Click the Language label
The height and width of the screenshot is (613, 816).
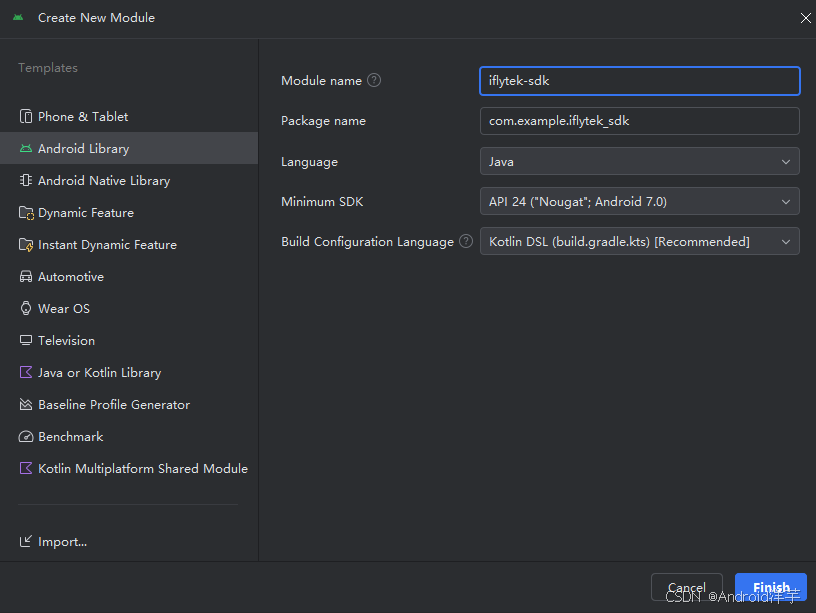(x=309, y=162)
